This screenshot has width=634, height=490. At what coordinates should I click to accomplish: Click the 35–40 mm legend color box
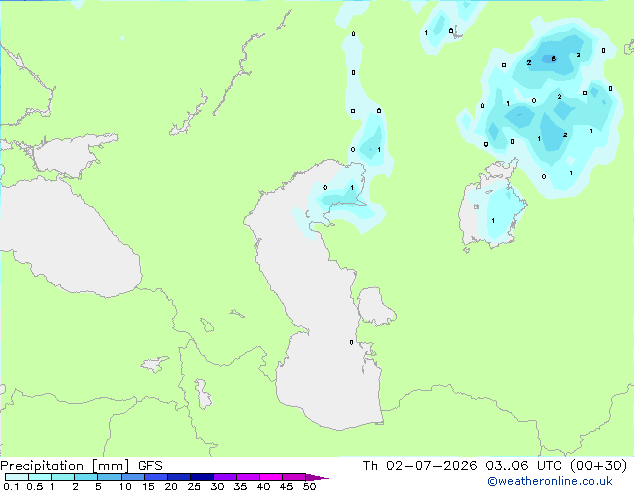pyautogui.click(x=248, y=477)
